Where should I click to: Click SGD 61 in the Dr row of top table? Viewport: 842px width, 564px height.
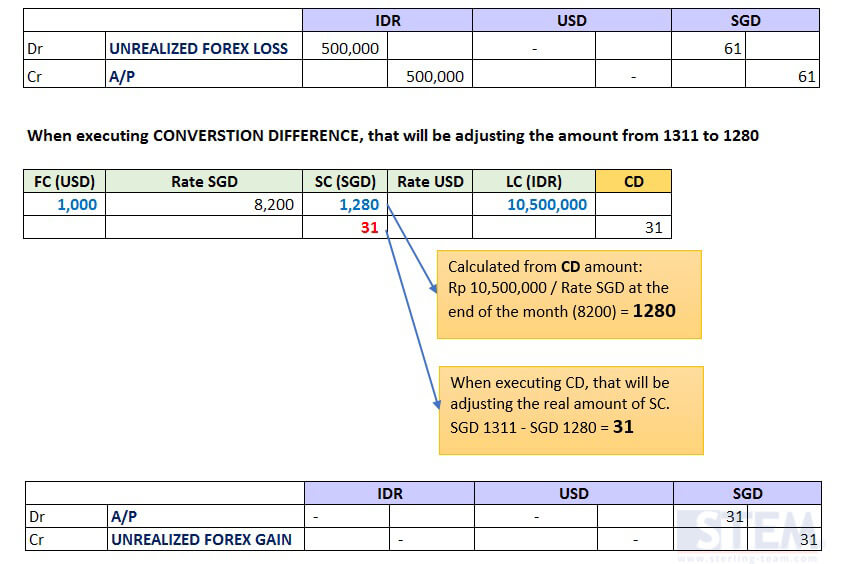732,49
